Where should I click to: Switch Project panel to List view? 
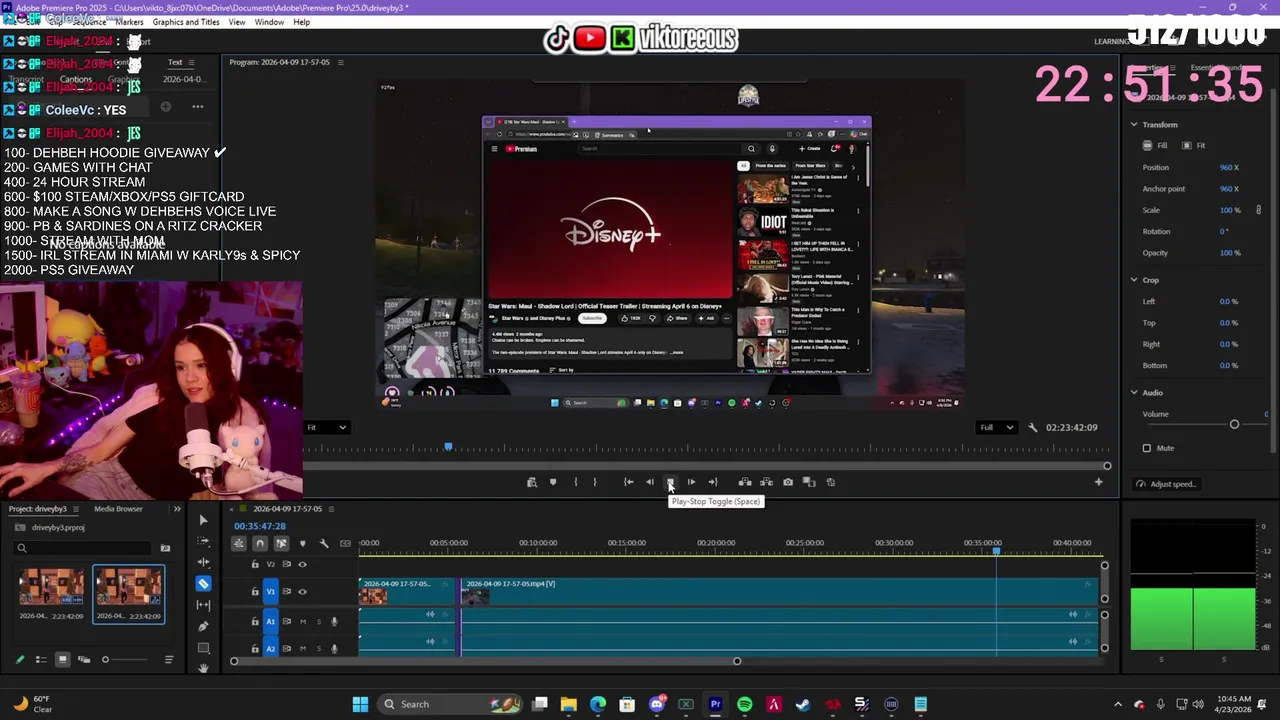(41, 660)
